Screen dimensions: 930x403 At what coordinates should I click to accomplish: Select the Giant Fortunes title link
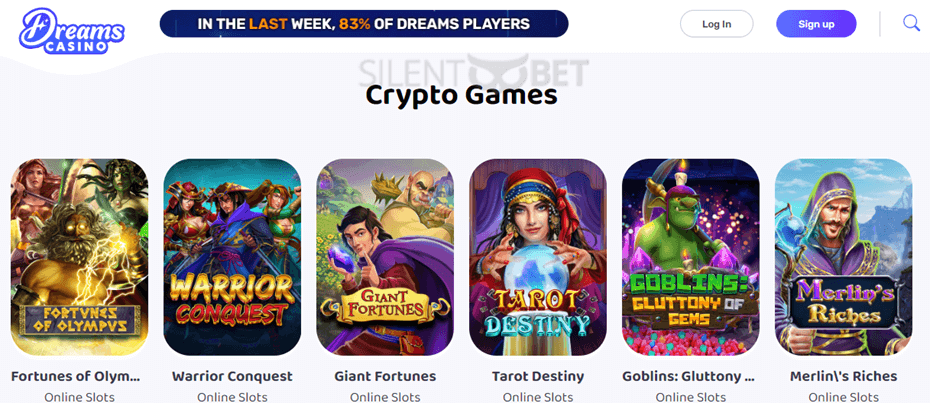tap(385, 376)
